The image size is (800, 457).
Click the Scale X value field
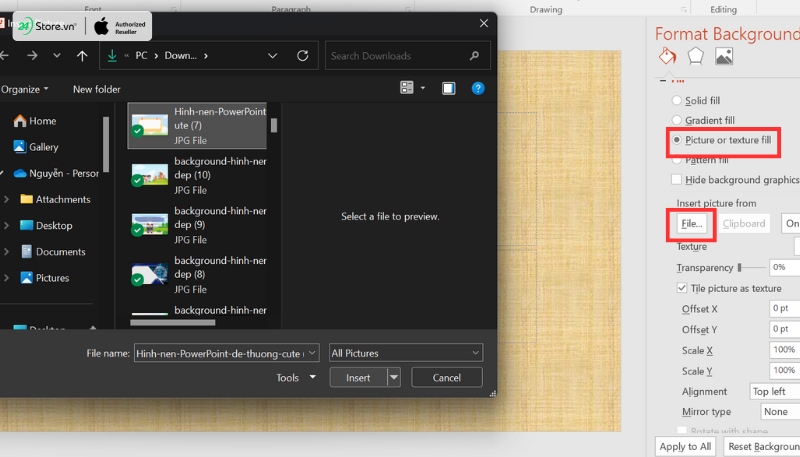[785, 349]
